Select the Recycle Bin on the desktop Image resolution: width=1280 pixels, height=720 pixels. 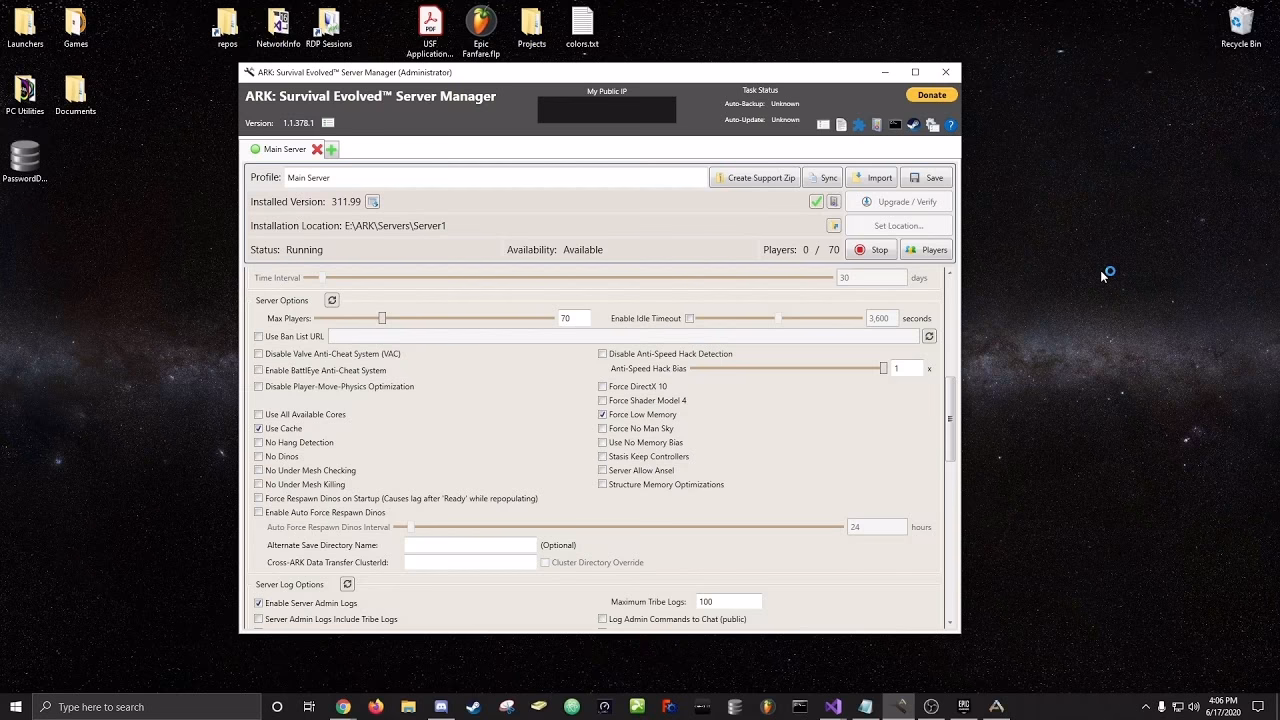1241,28
